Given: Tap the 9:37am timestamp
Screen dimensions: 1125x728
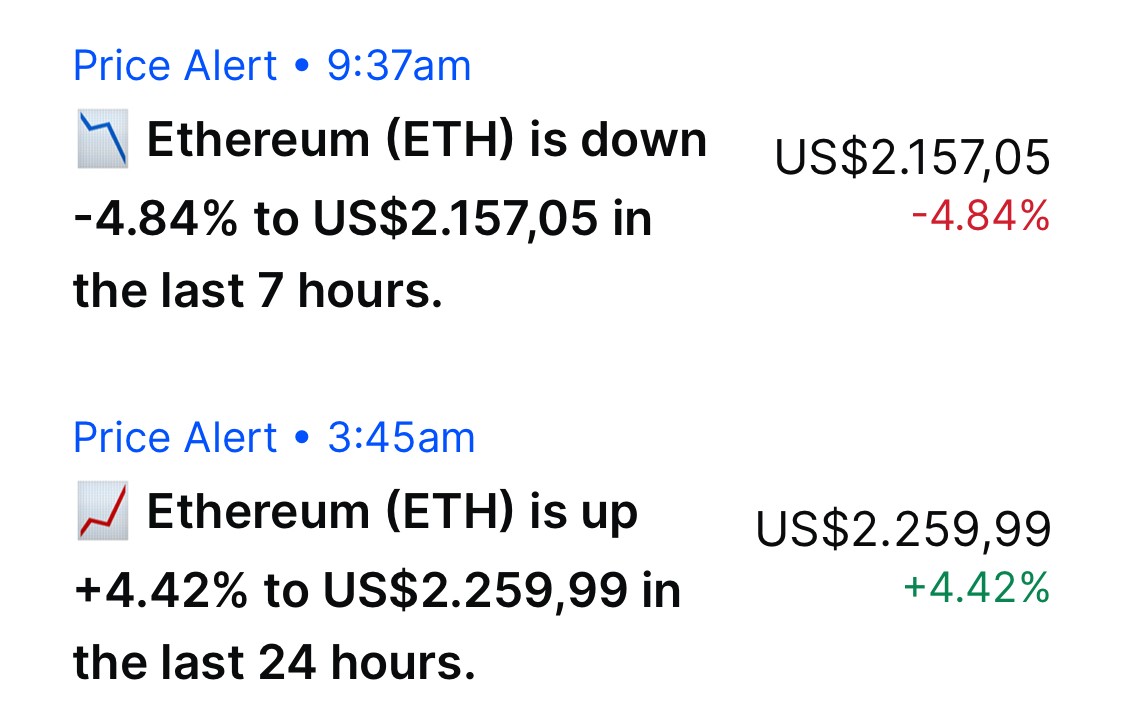Looking at the screenshot, I should click(x=399, y=66).
